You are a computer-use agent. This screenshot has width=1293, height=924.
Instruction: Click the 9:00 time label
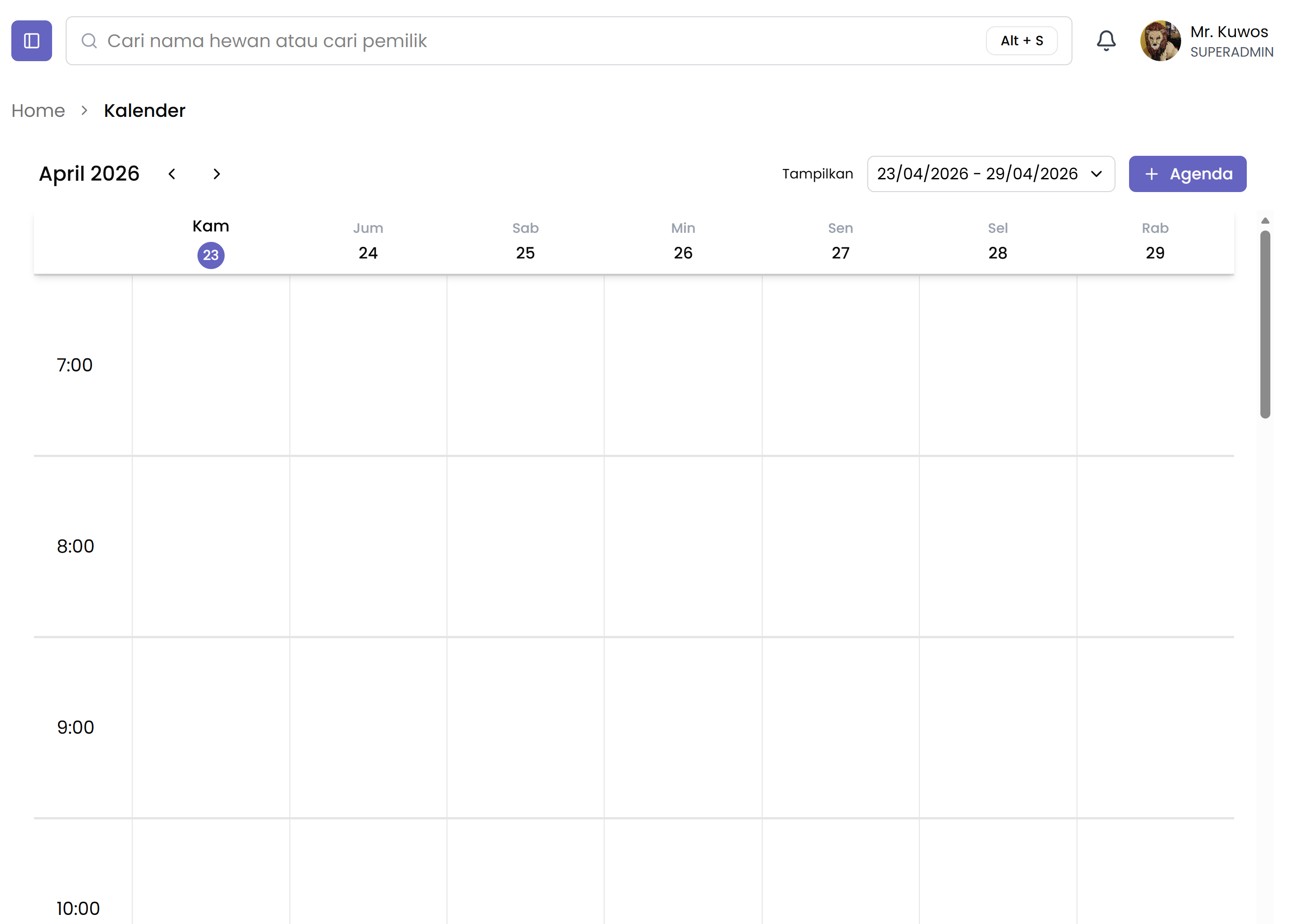[x=75, y=727]
